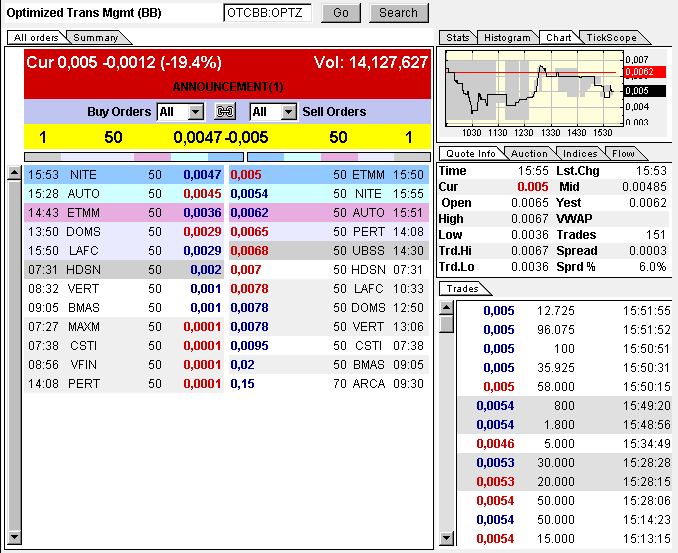678x553 pixels.
Task: Open the Auction tab
Action: [x=529, y=154]
